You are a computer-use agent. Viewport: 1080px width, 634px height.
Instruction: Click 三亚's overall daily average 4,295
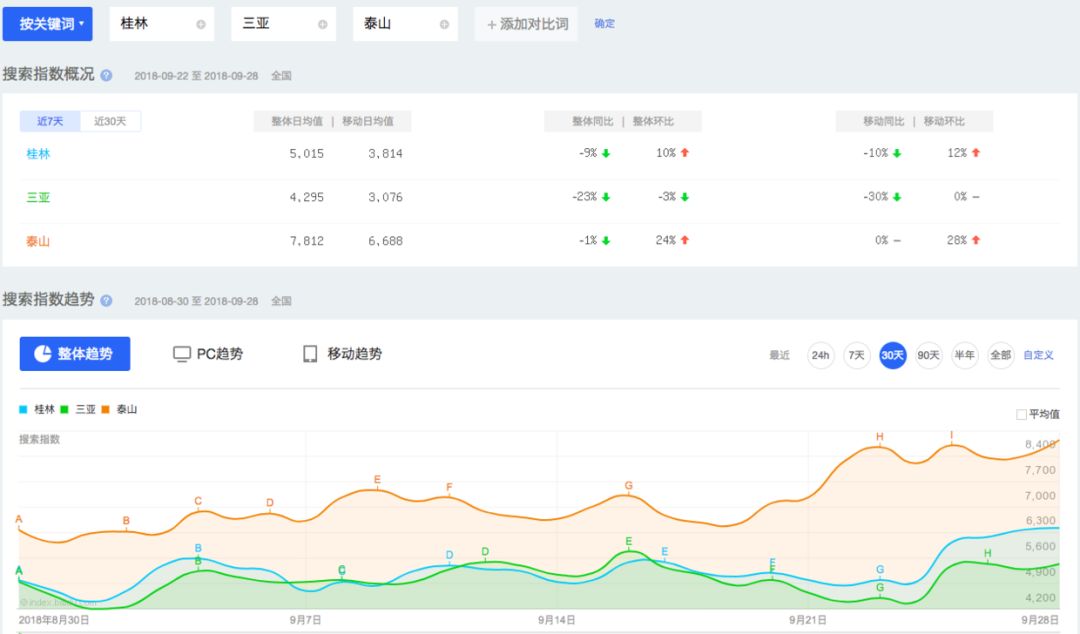[x=307, y=197]
